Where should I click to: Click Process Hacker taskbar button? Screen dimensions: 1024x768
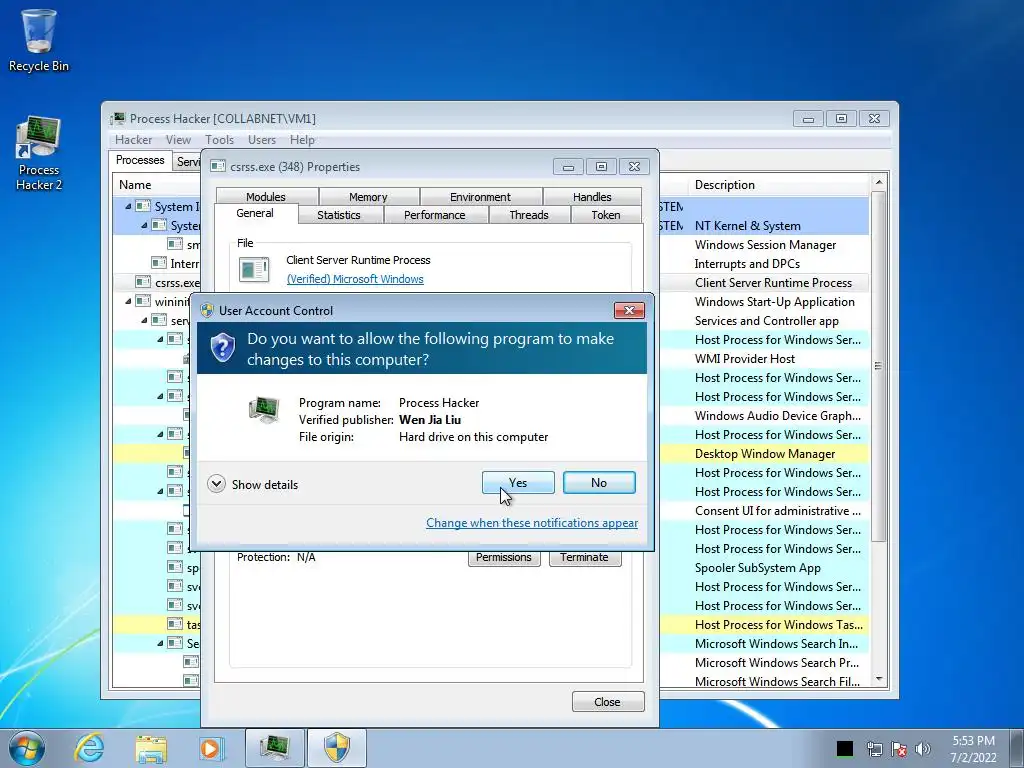[274, 748]
